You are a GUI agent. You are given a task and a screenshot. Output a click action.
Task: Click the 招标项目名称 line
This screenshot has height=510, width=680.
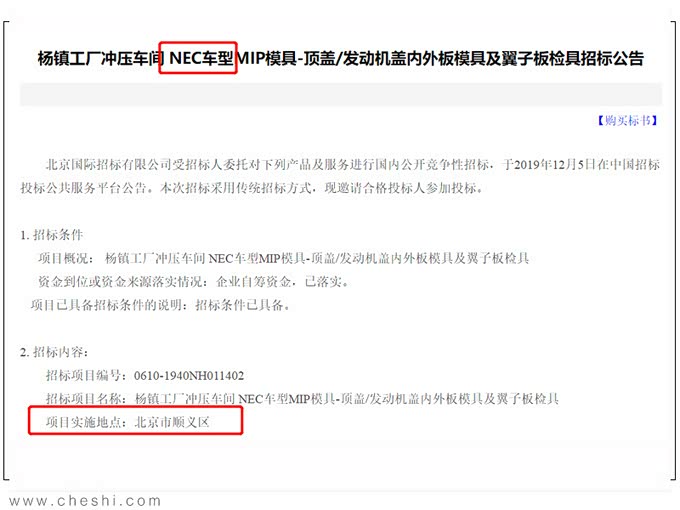[x=302, y=399]
